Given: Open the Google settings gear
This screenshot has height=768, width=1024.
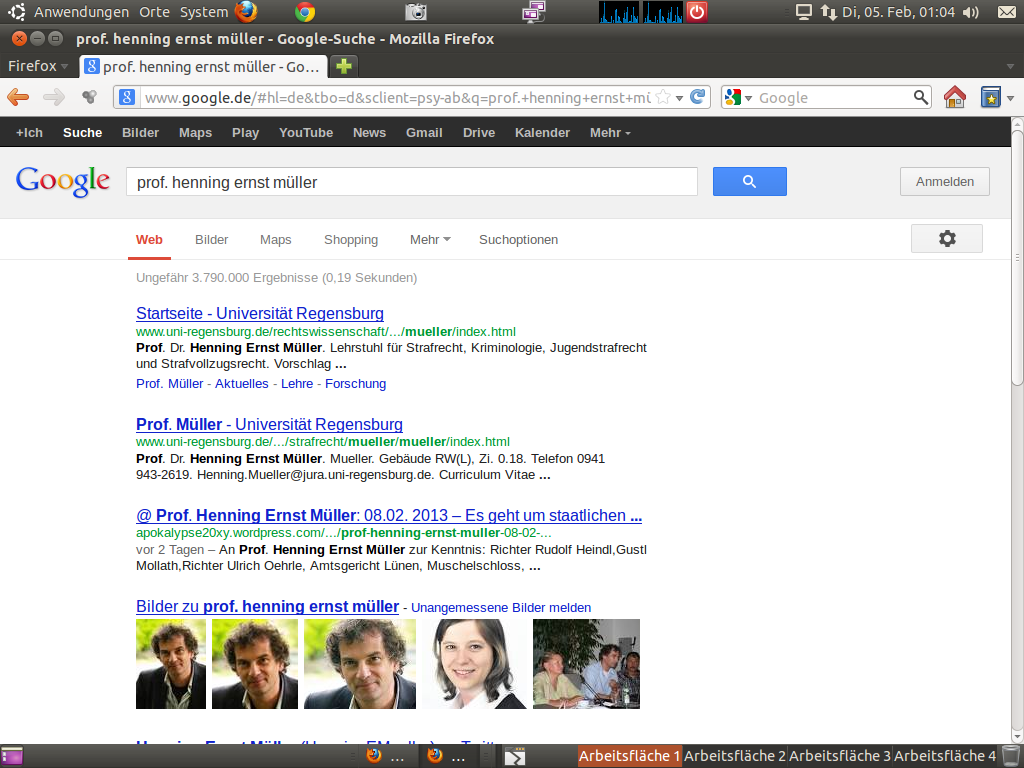Looking at the screenshot, I should coord(947,238).
